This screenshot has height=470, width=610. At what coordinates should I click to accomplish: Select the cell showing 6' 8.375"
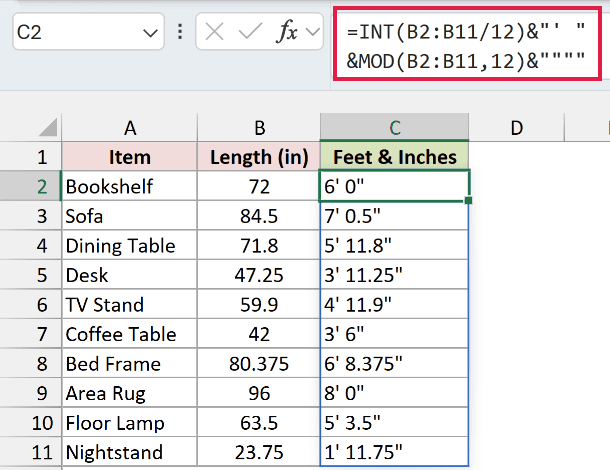[394, 364]
